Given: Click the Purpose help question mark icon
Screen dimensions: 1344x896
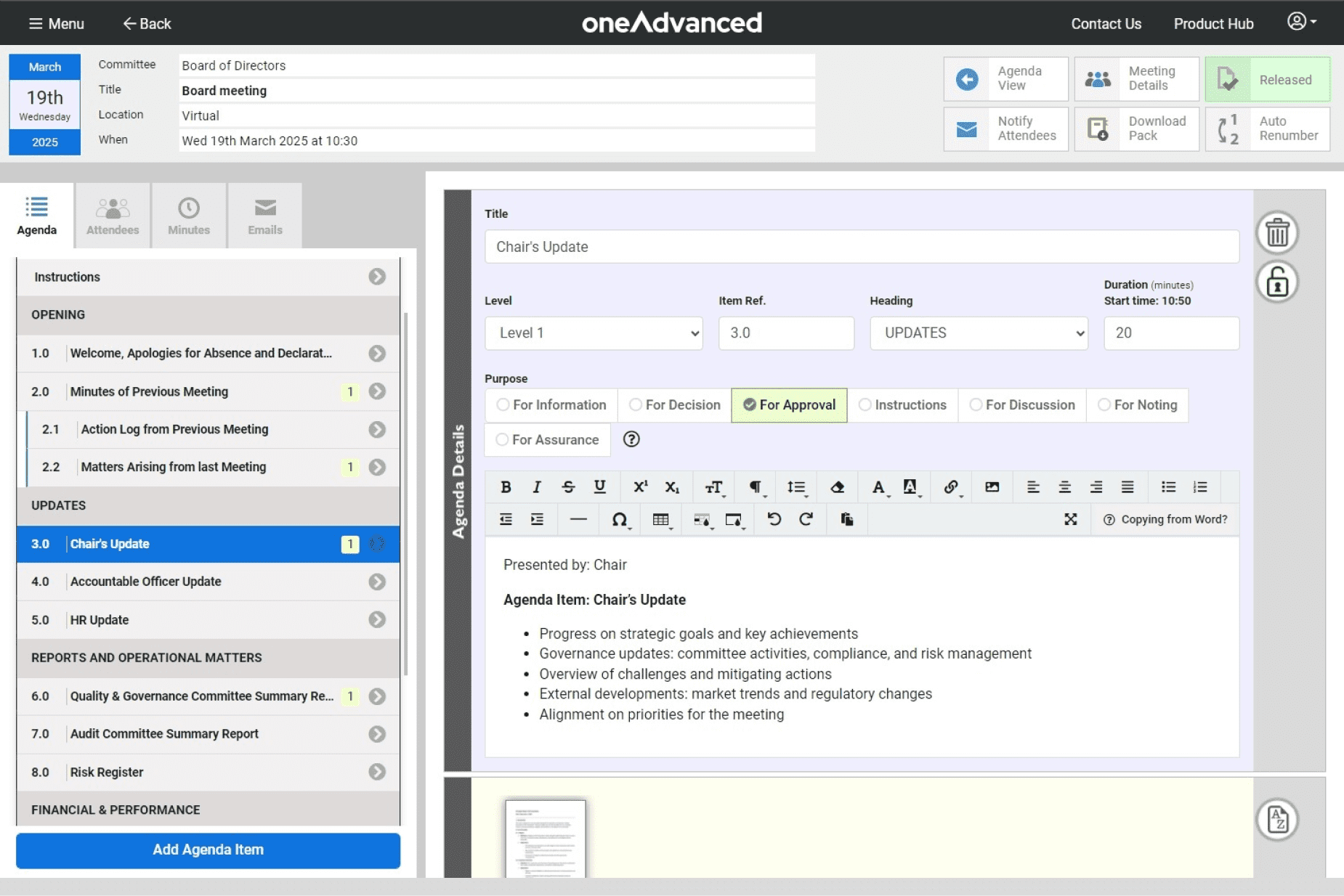Looking at the screenshot, I should (631, 439).
